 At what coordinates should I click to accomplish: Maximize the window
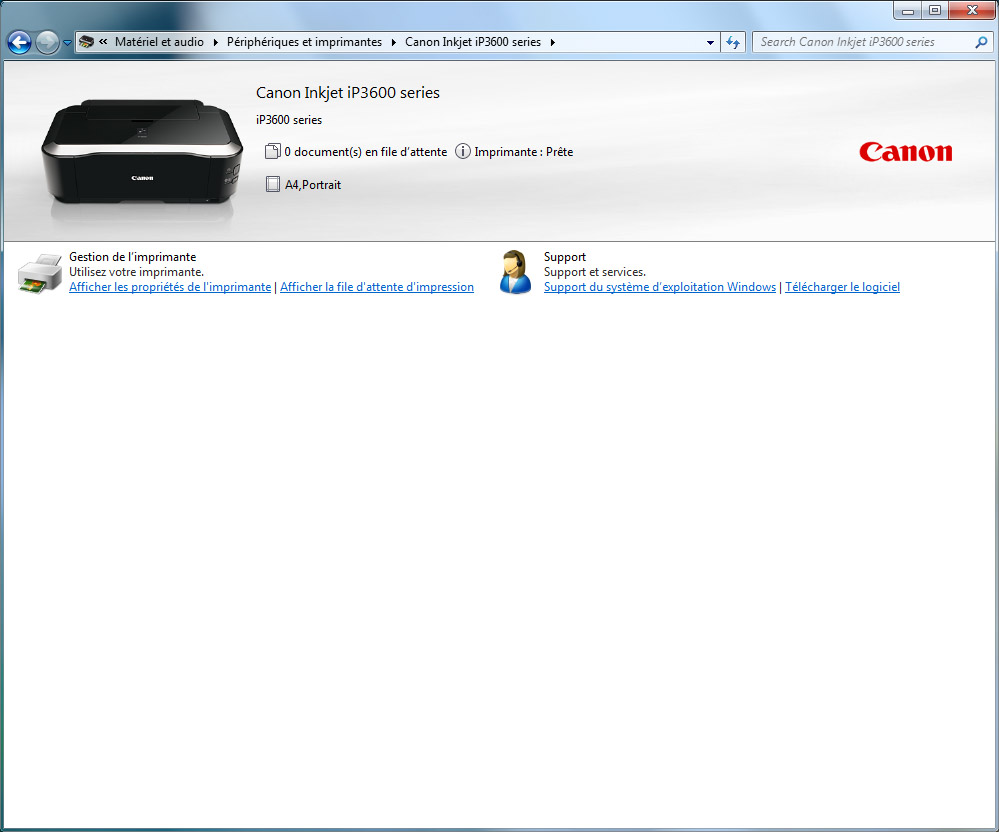pyautogui.click(x=935, y=10)
